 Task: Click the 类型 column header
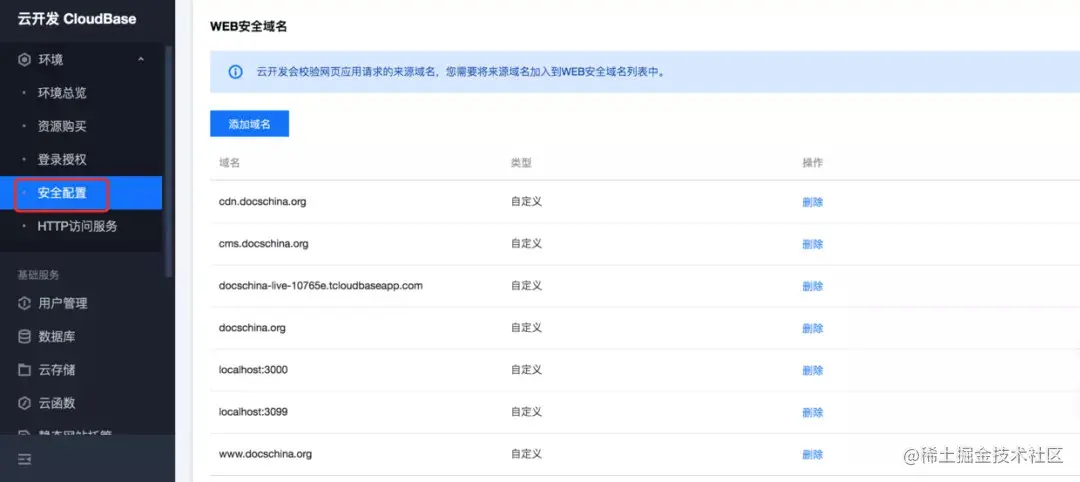(x=521, y=163)
